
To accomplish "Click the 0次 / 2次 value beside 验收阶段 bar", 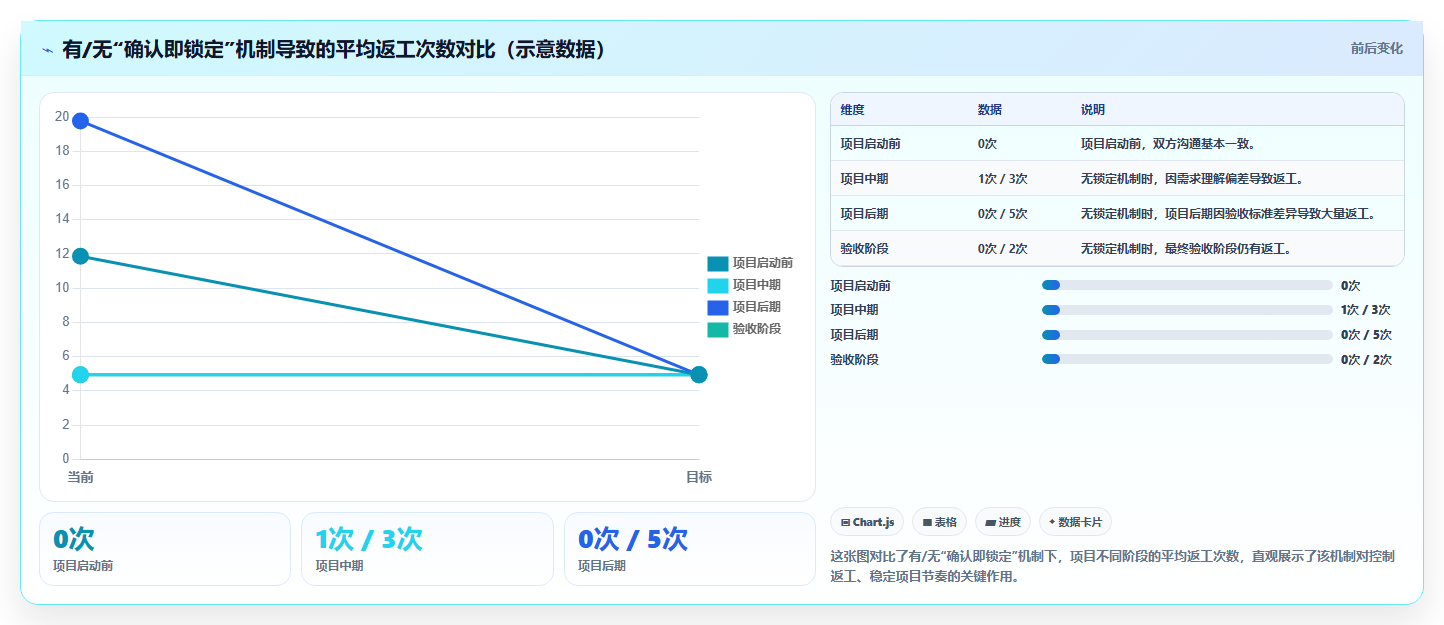I will coord(1366,360).
